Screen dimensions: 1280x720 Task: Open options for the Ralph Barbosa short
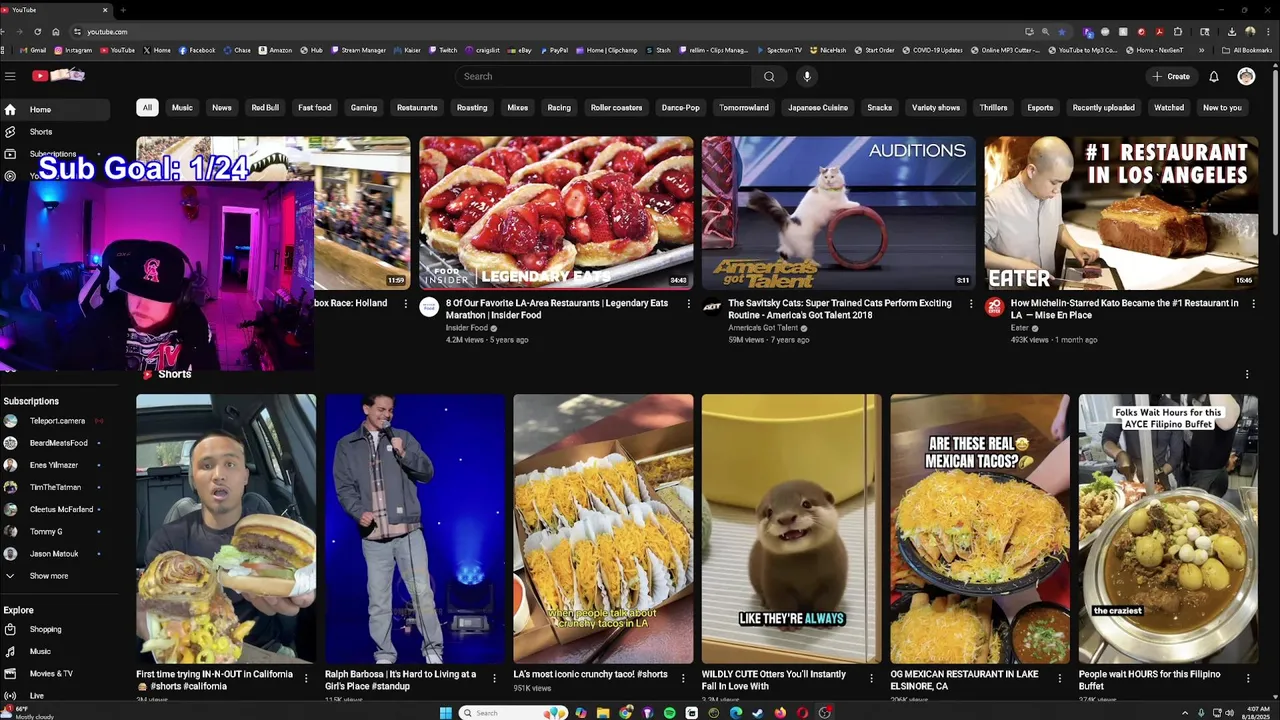[x=495, y=678]
